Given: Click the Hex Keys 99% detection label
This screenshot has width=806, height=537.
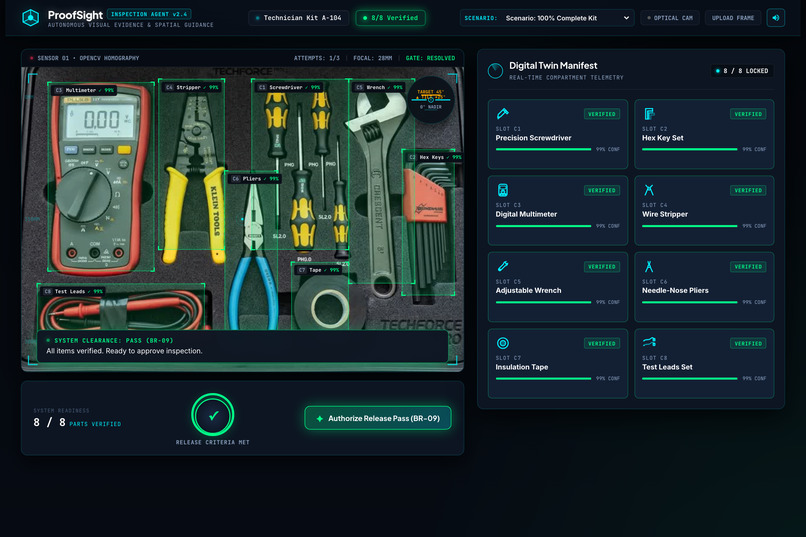Looking at the screenshot, I should tap(434, 157).
